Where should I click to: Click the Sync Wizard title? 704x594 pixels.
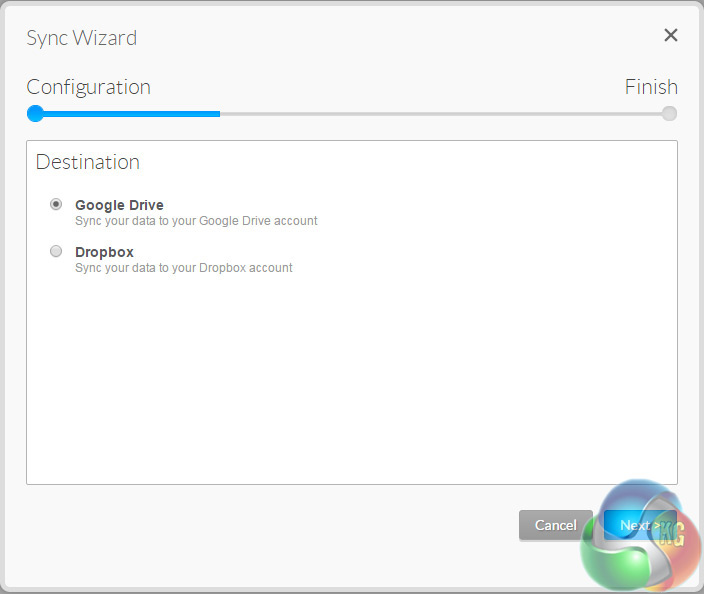point(82,38)
